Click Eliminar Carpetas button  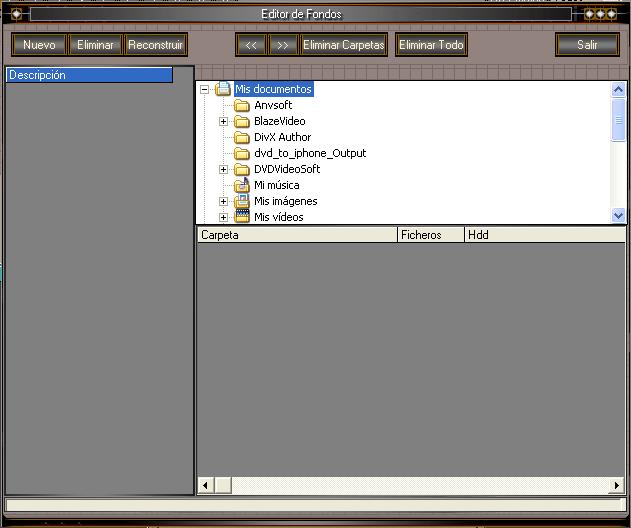(344, 45)
